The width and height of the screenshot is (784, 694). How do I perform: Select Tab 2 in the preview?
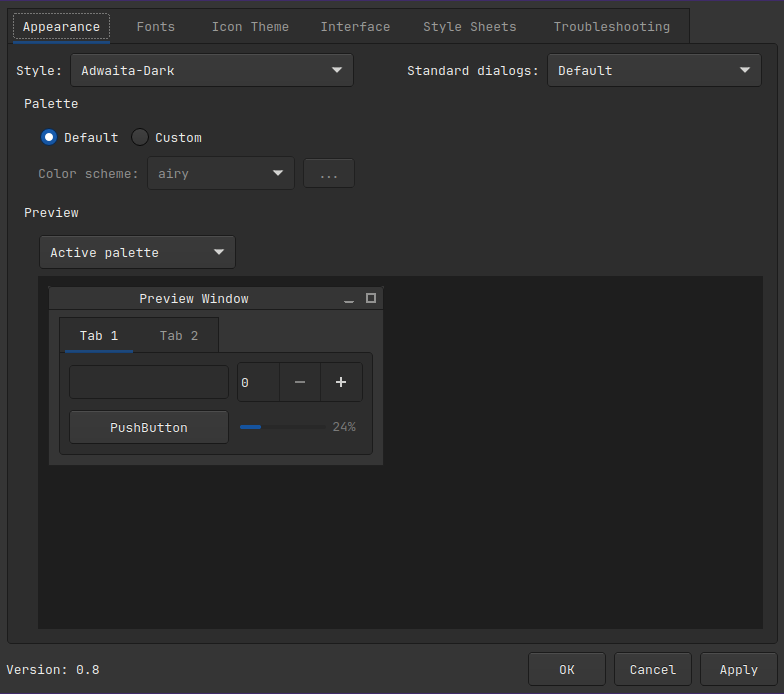179,336
